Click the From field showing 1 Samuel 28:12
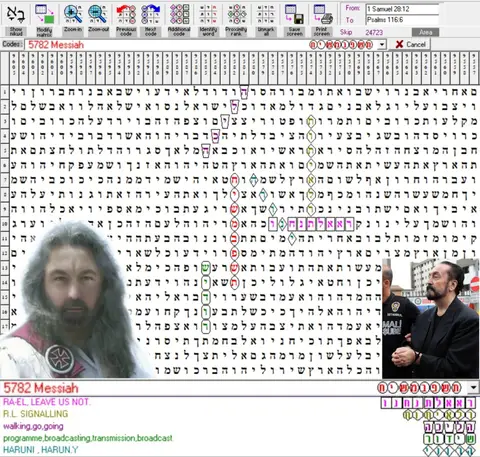 tap(402, 9)
